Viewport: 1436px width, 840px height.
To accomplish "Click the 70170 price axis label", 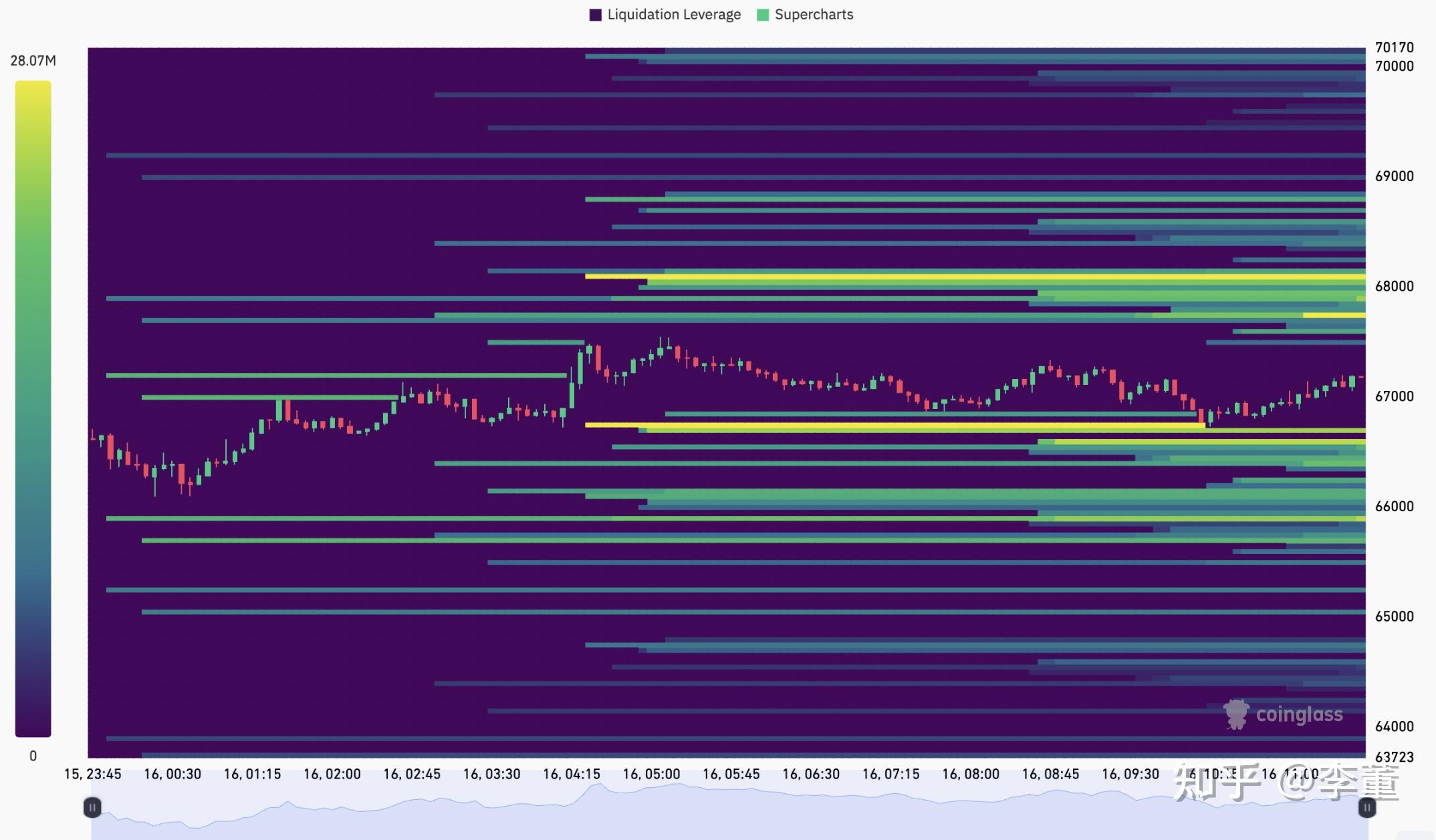I will tap(1395, 47).
